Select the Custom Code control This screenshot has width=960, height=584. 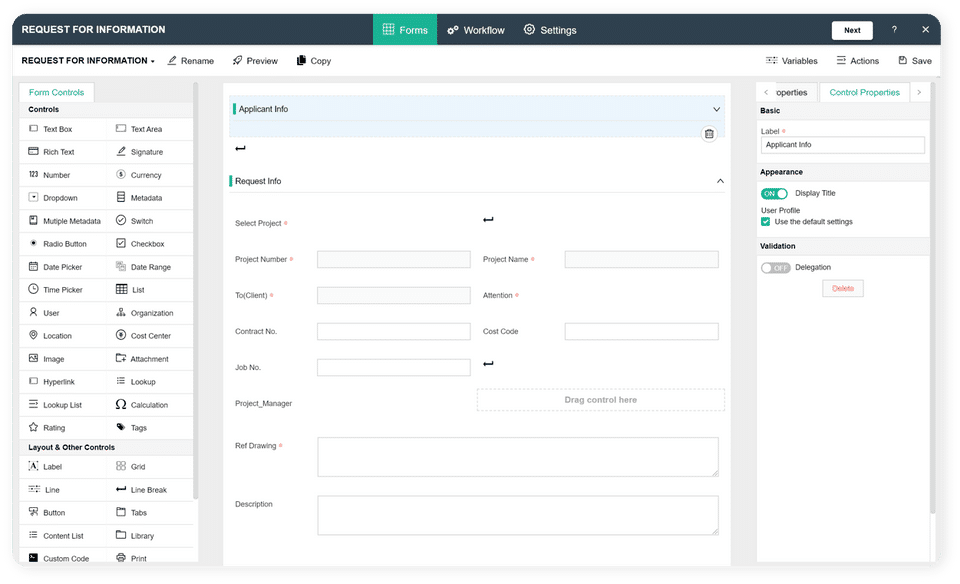click(x=58, y=558)
